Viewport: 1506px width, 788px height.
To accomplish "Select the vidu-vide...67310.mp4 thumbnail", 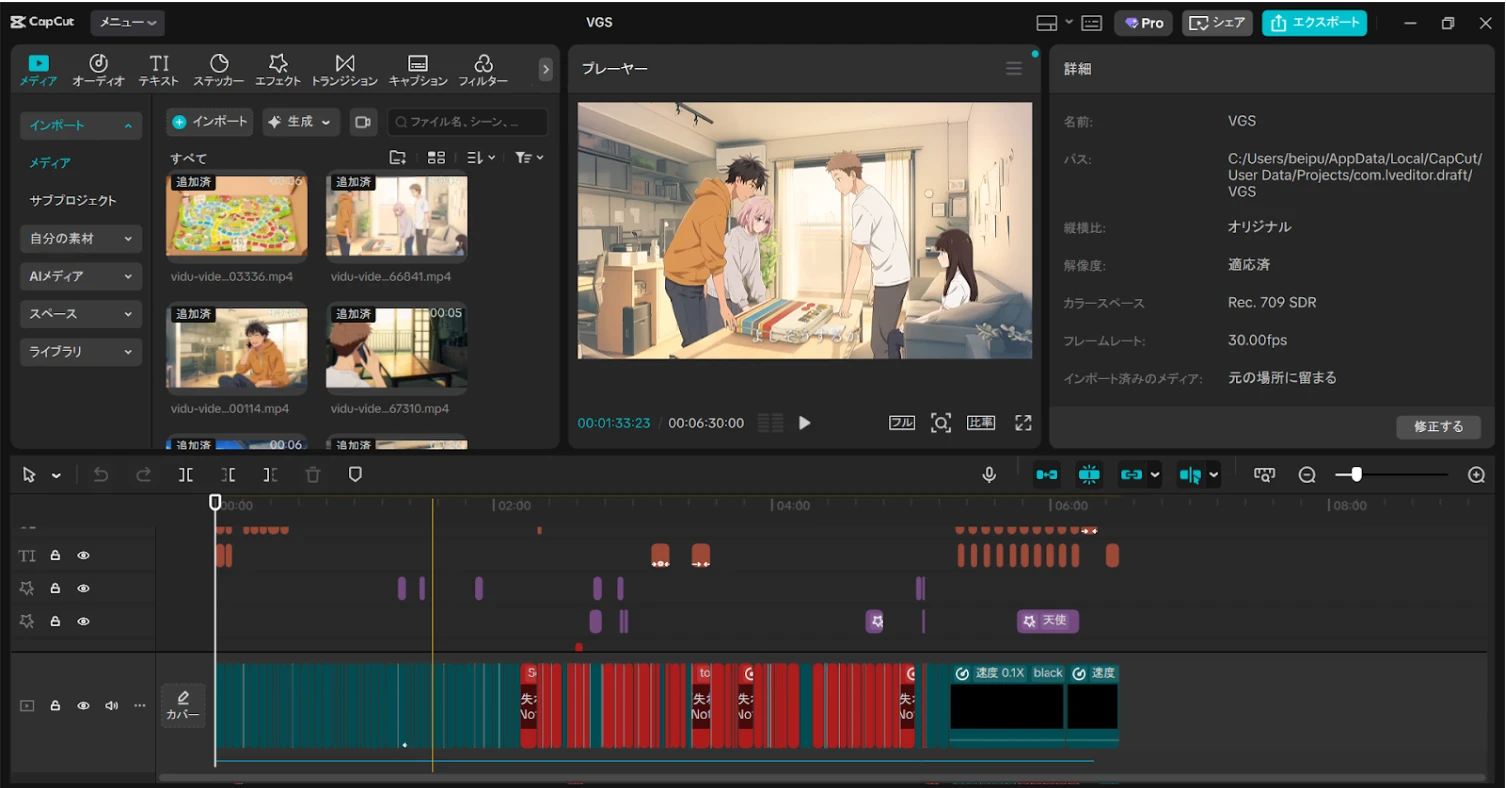I will point(397,347).
